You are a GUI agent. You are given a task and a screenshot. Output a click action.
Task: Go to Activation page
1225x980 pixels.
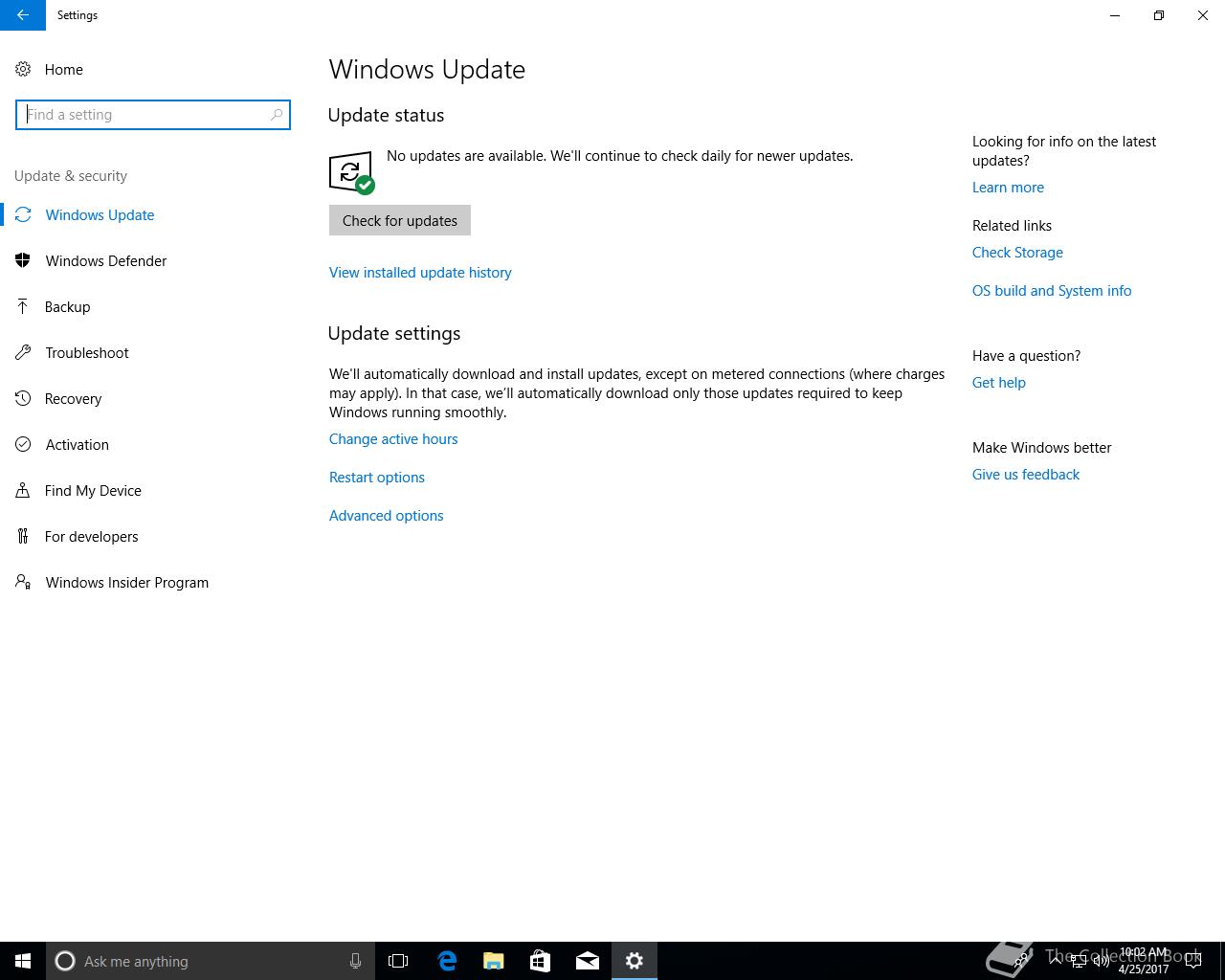tap(78, 444)
